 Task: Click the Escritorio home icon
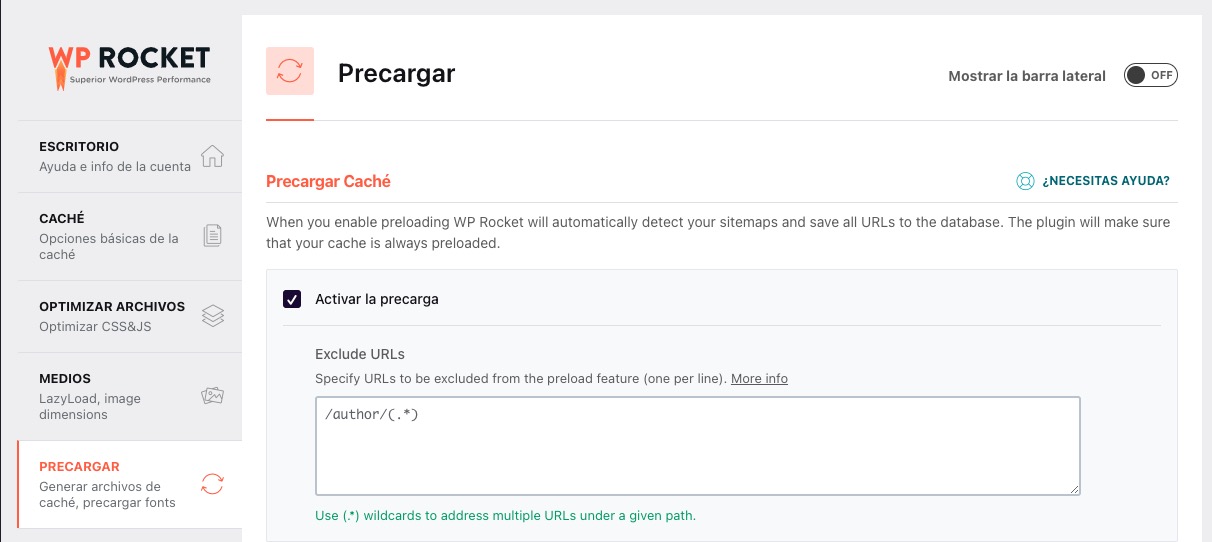pos(212,156)
